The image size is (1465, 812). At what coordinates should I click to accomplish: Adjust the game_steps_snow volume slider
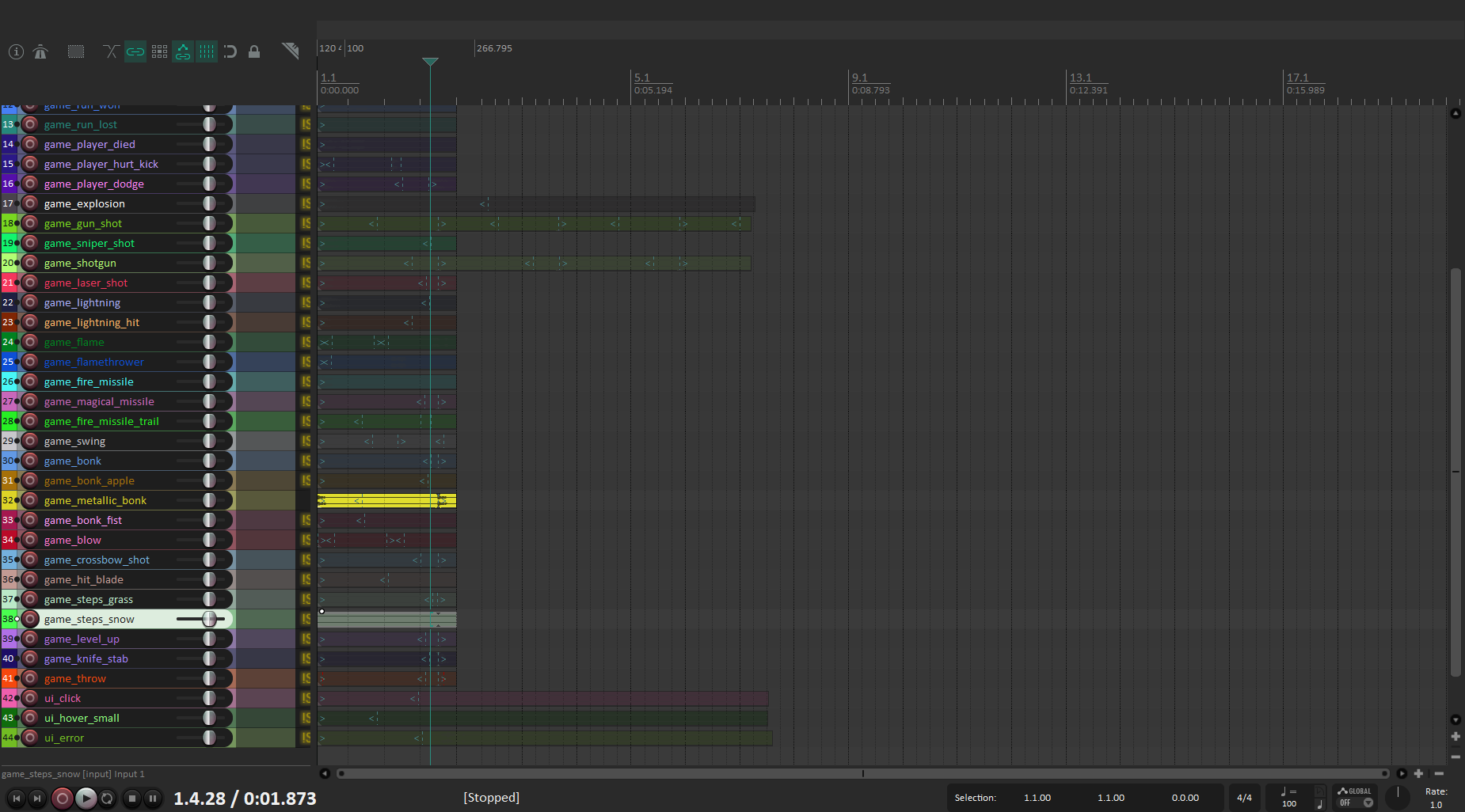[208, 619]
